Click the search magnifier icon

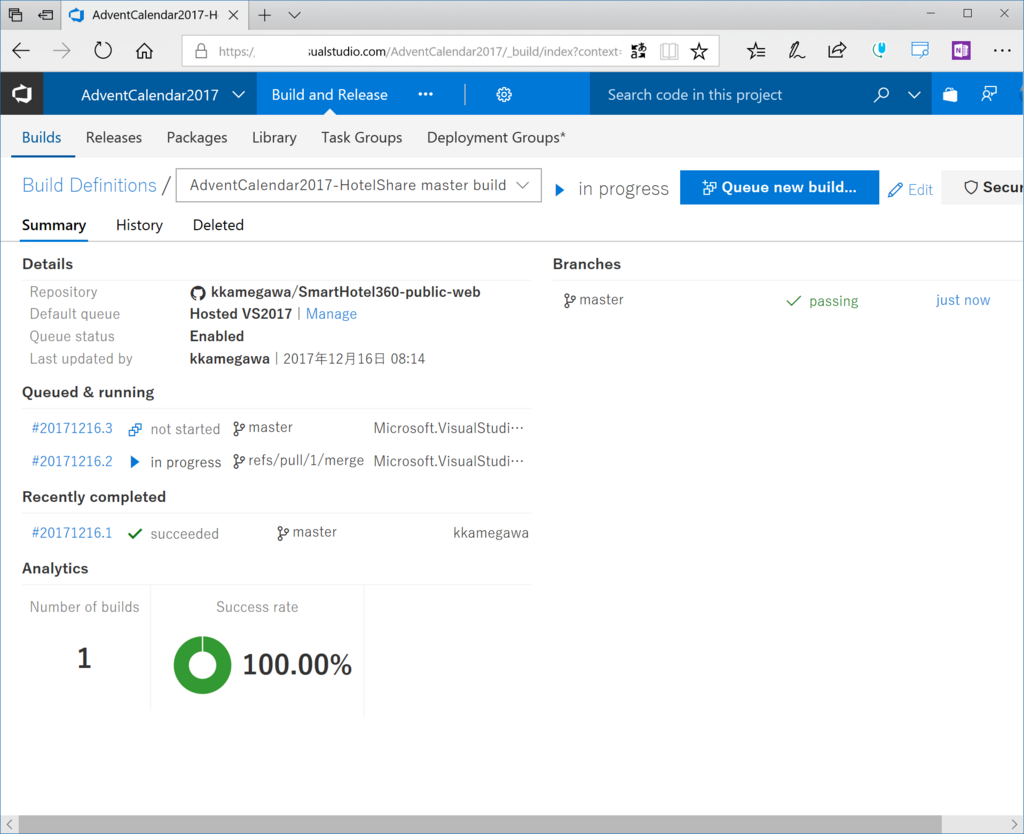pyautogui.click(x=881, y=95)
